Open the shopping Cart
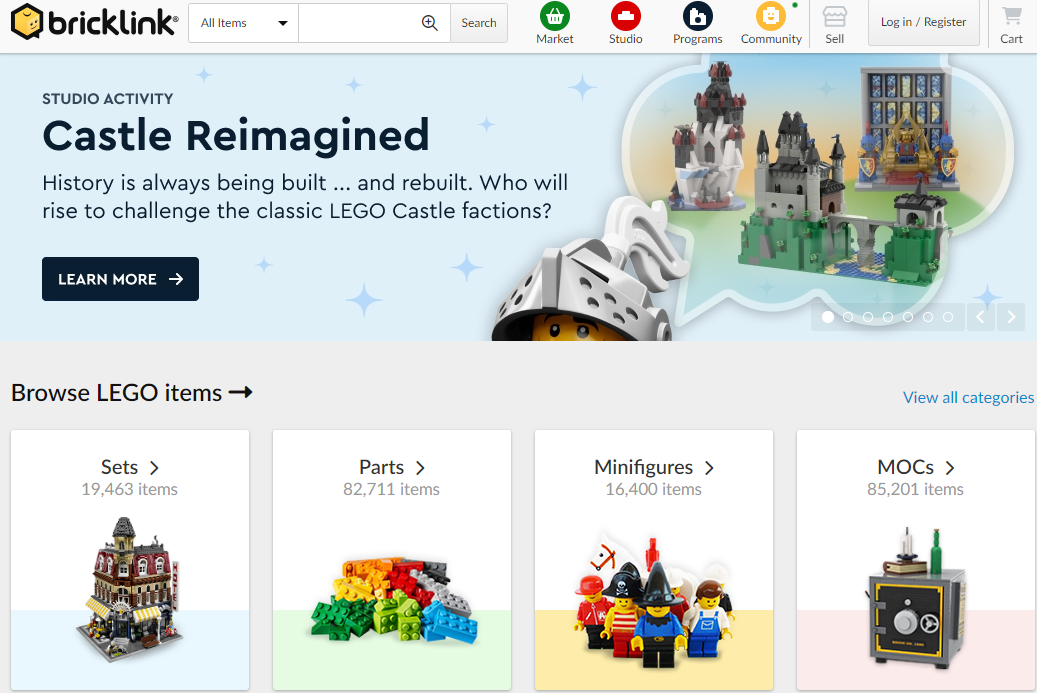This screenshot has width=1037, height=693. 1011,24
